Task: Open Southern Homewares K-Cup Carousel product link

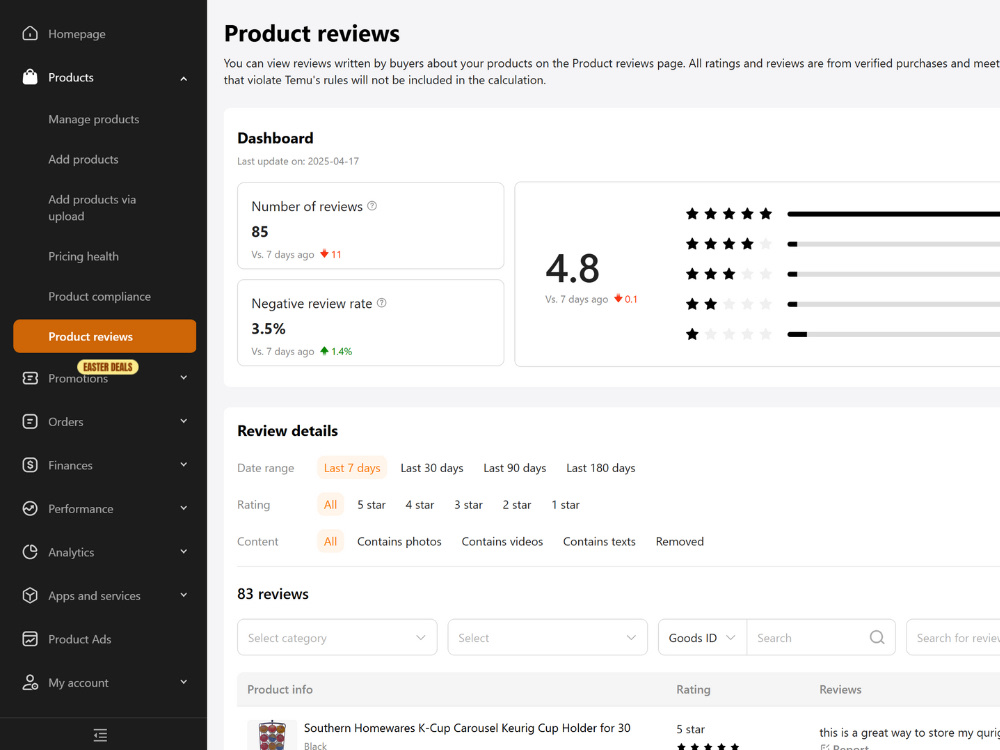Action: tap(467, 728)
